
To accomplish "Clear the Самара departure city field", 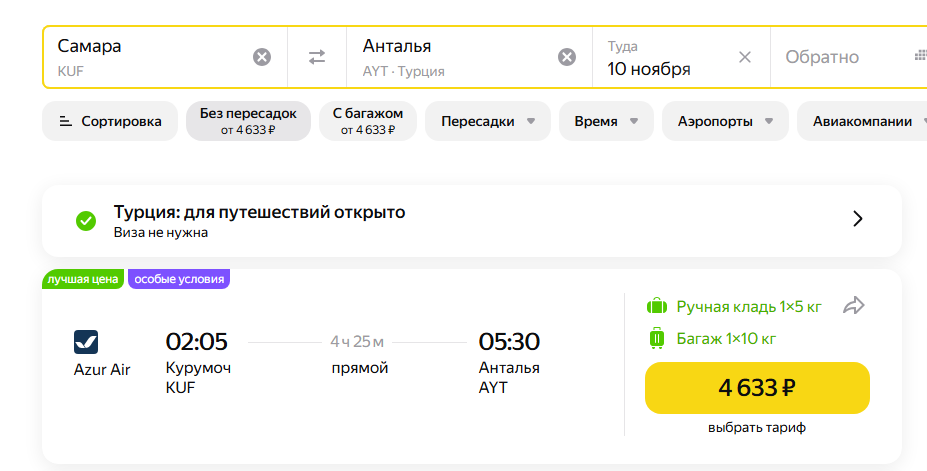I will pyautogui.click(x=262, y=57).
